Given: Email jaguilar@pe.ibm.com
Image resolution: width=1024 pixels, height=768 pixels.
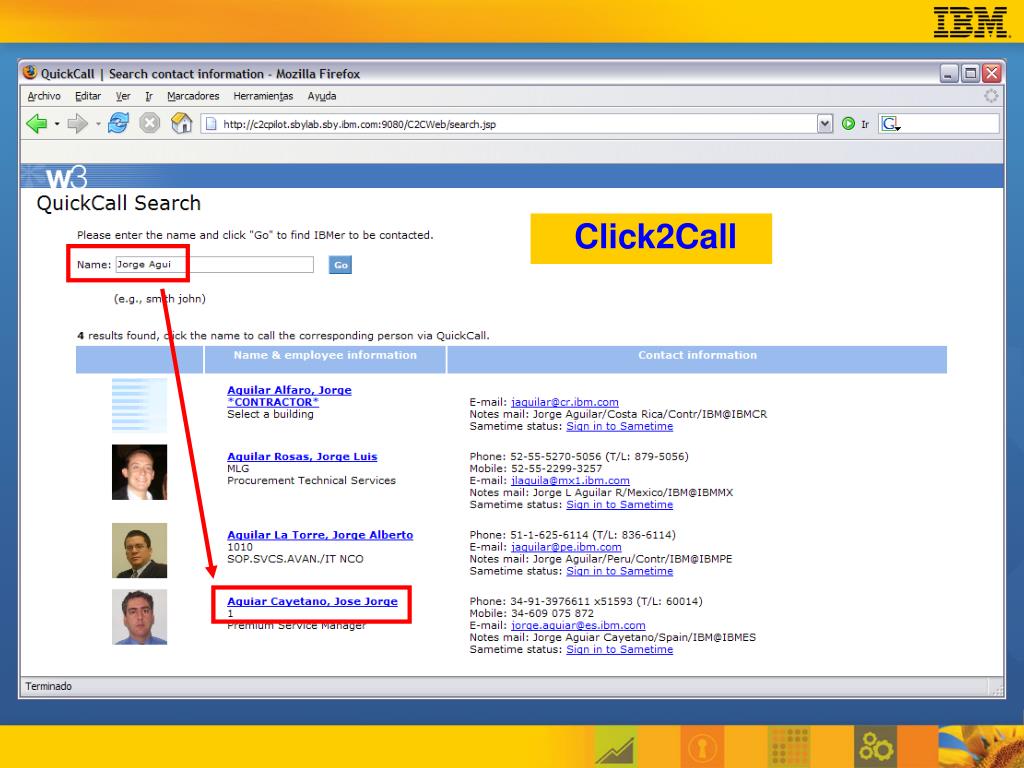Looking at the screenshot, I should [566, 547].
